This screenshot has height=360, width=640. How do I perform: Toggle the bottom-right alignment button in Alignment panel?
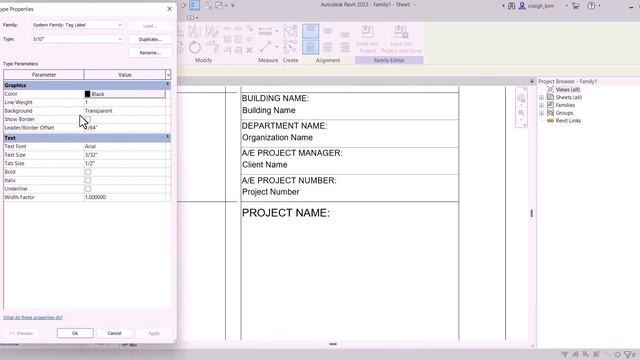pos(345,47)
